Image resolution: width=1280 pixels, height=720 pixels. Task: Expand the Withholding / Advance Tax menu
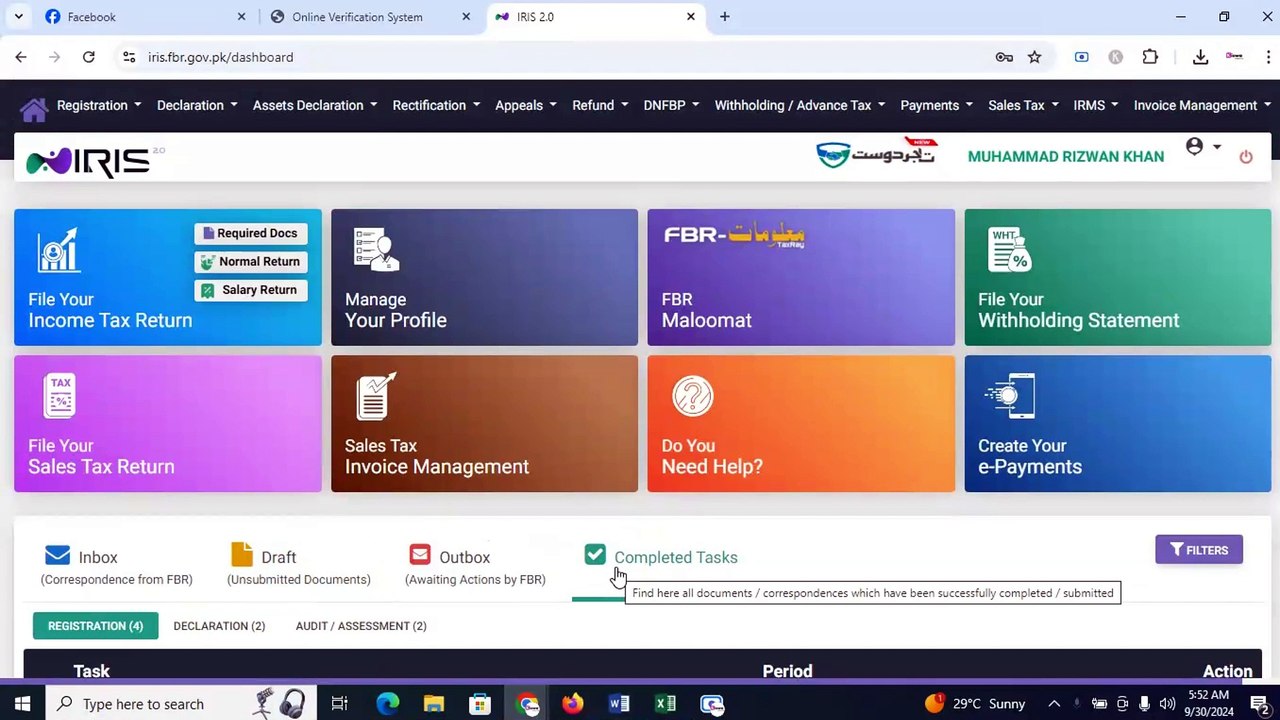[x=800, y=105]
